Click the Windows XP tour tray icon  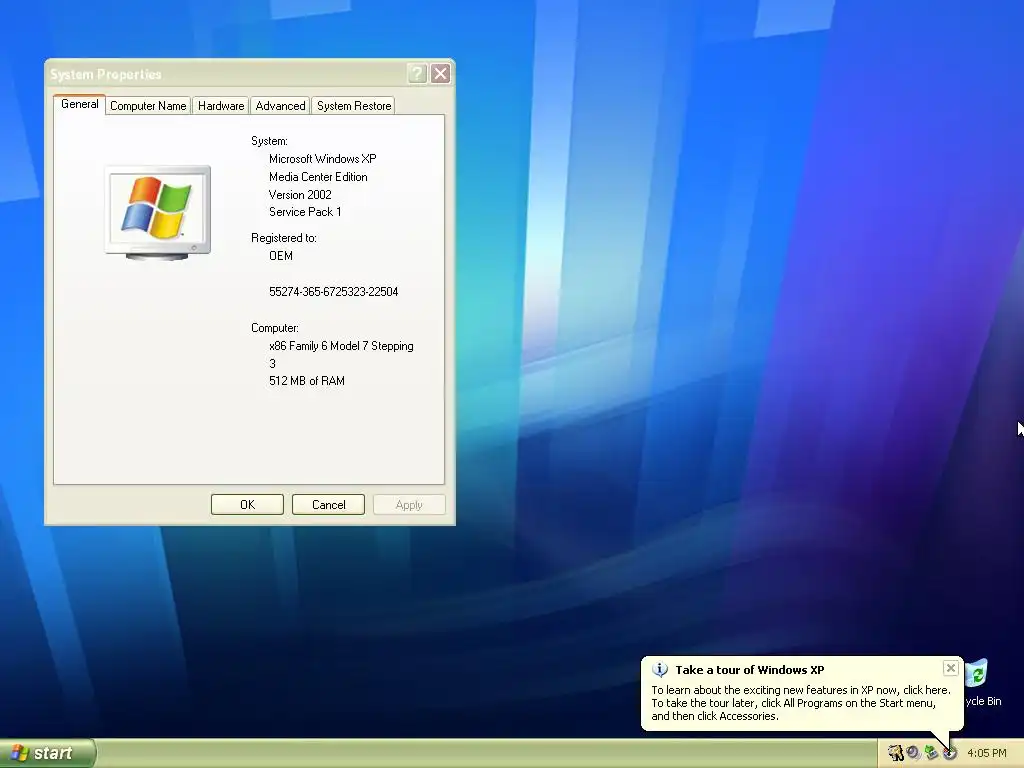[x=950, y=753]
